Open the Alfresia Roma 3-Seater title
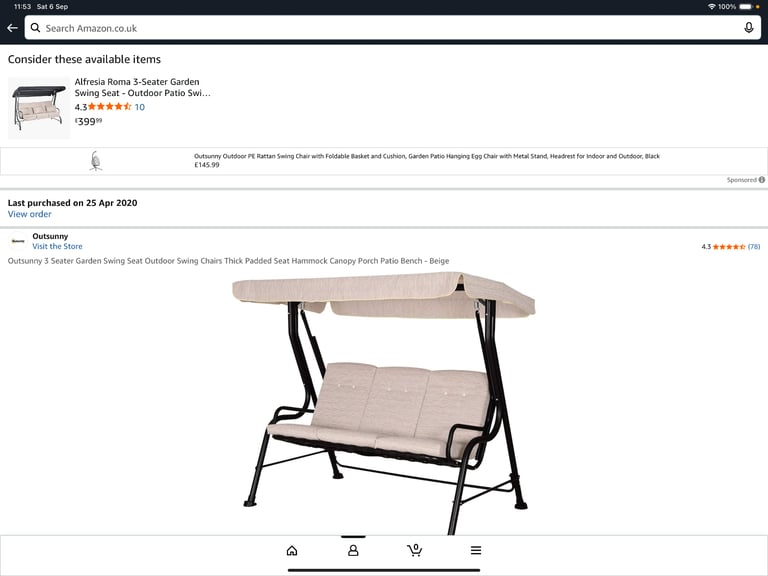 (x=143, y=87)
